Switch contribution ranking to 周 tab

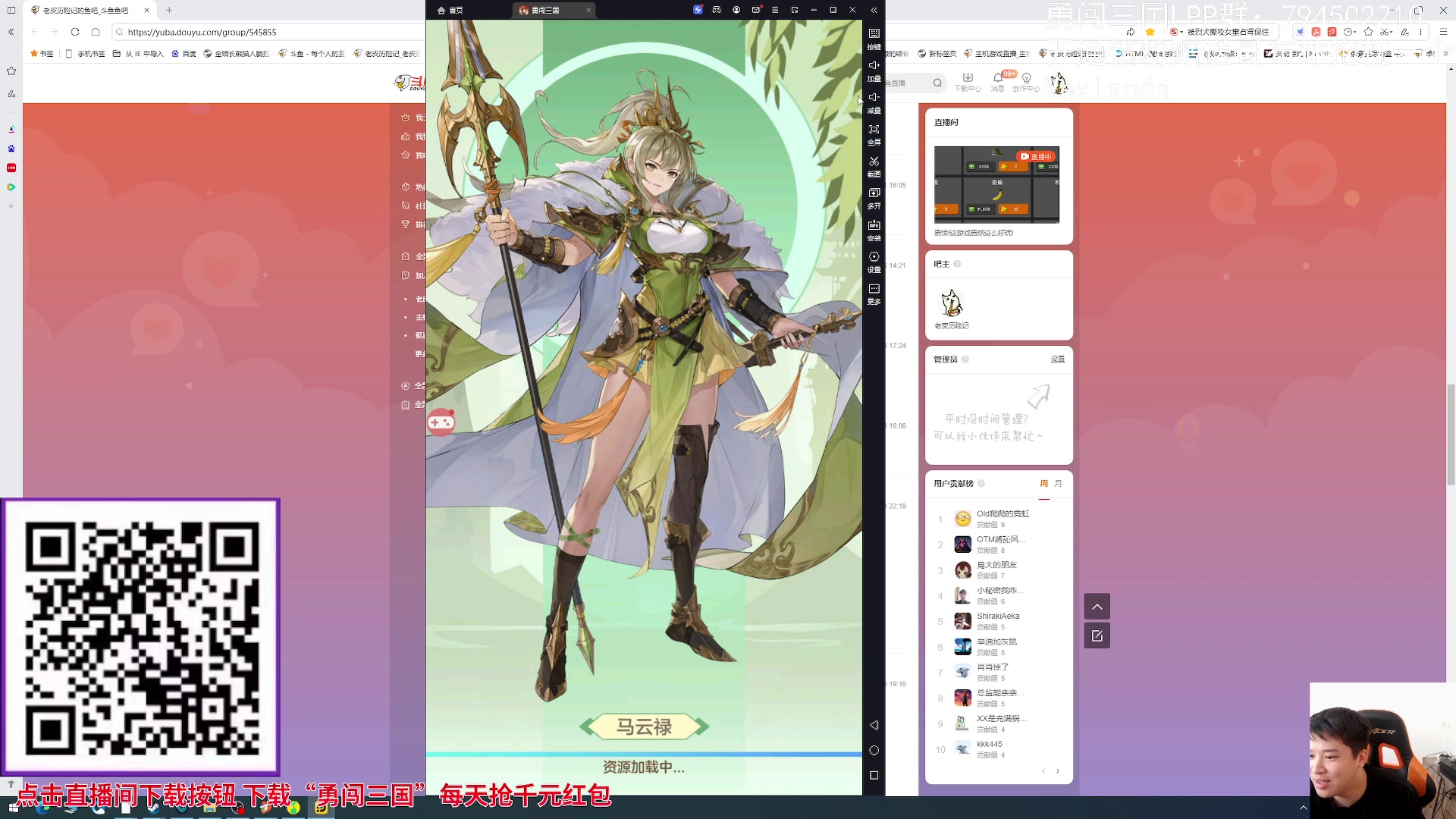(x=1044, y=483)
